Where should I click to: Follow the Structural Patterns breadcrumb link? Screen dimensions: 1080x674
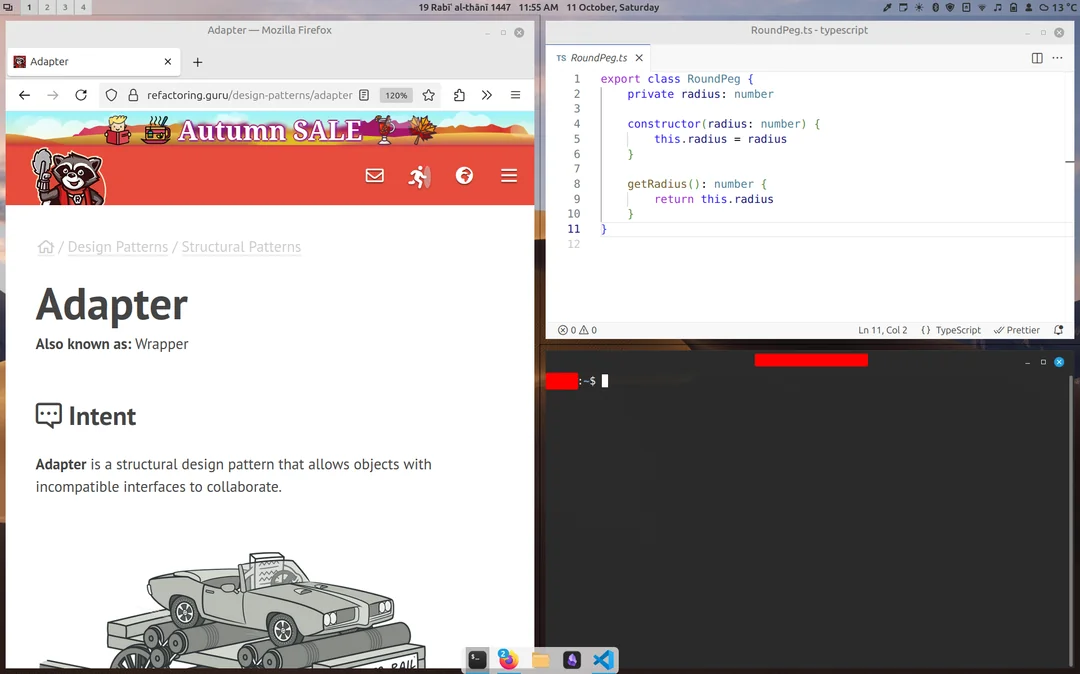coord(241,246)
